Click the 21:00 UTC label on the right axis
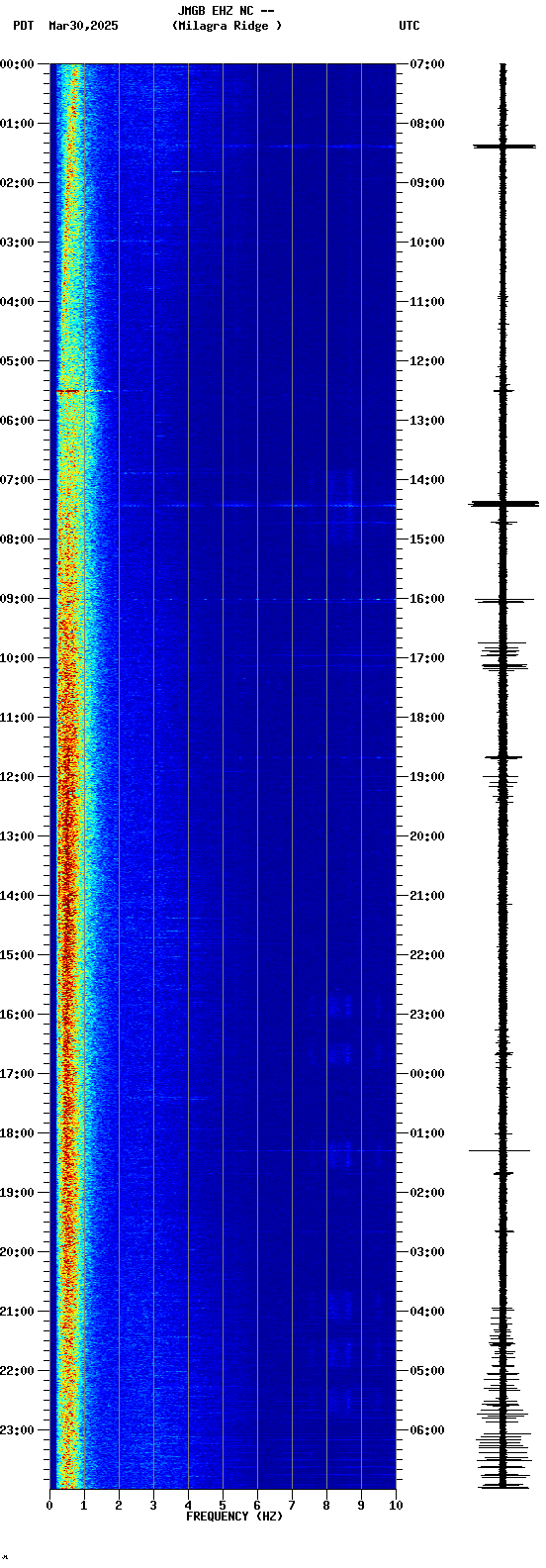The height and width of the screenshot is (1568, 546). click(427, 896)
